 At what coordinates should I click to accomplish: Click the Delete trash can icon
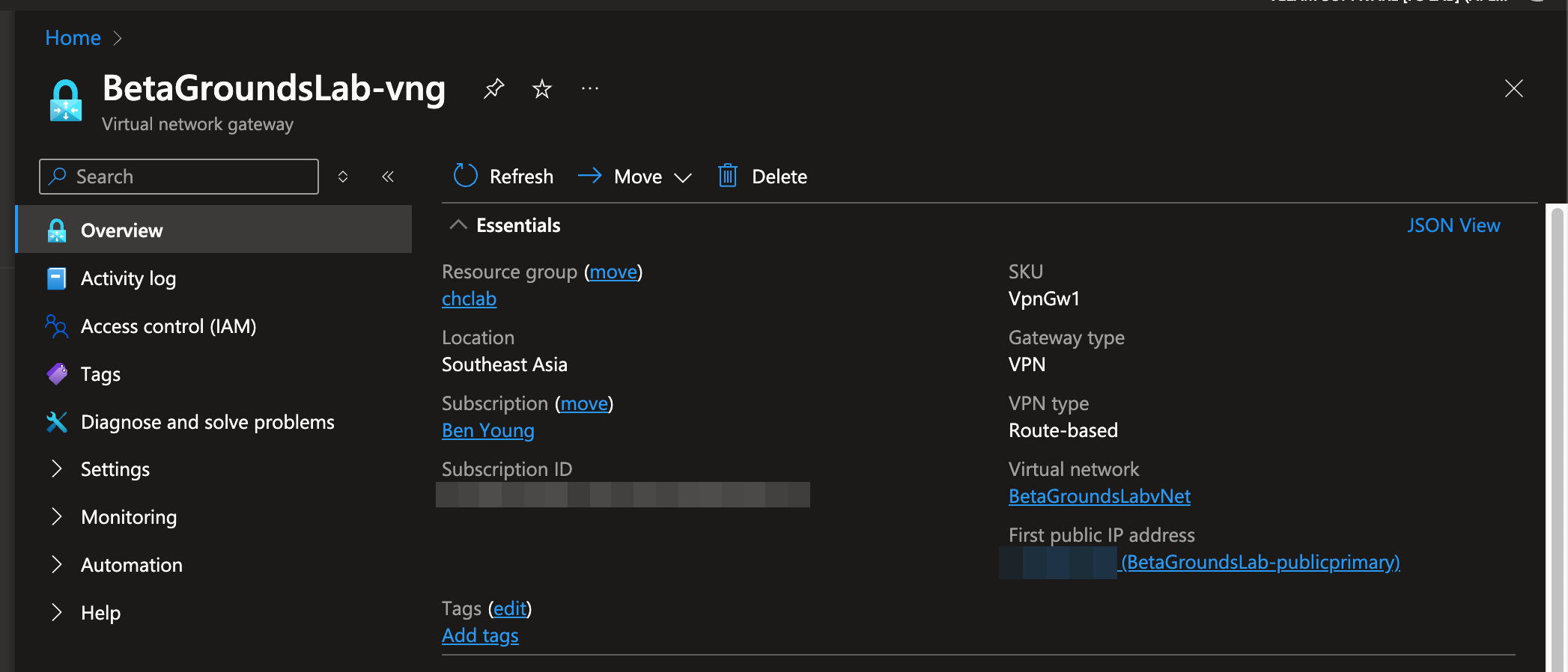pyautogui.click(x=728, y=176)
